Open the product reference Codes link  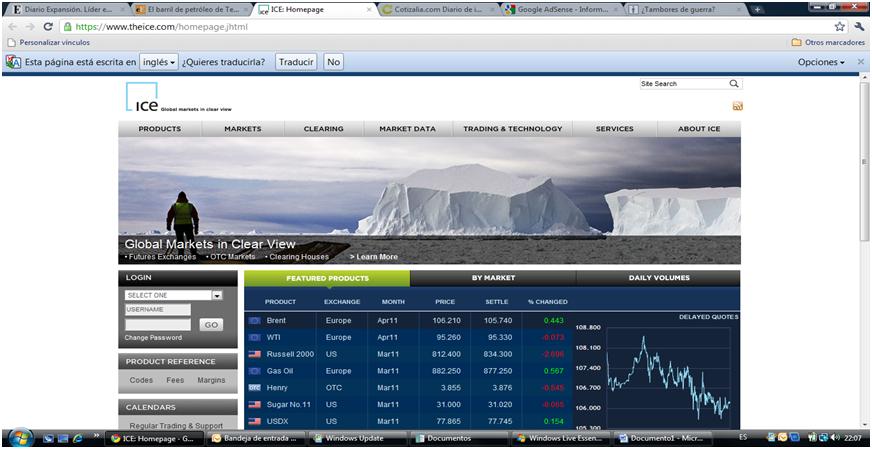pyautogui.click(x=141, y=381)
